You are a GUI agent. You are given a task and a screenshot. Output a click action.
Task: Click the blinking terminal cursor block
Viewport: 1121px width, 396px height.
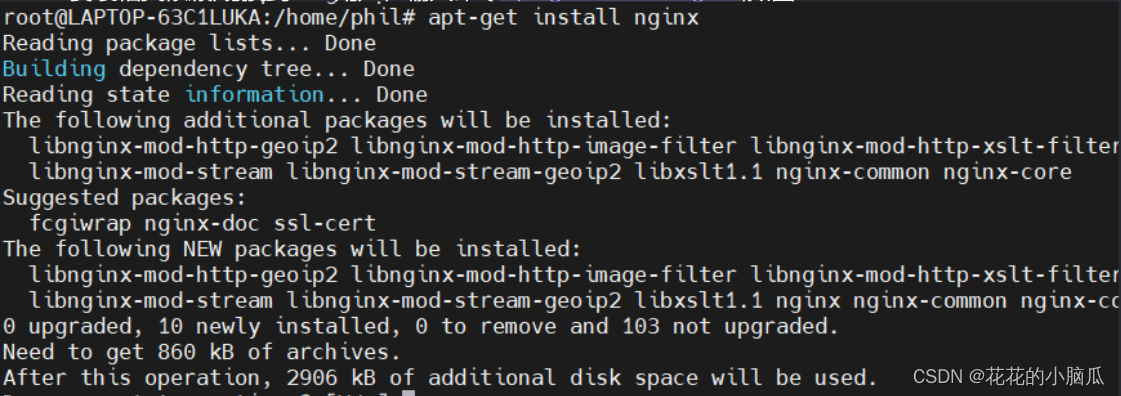pos(408,392)
